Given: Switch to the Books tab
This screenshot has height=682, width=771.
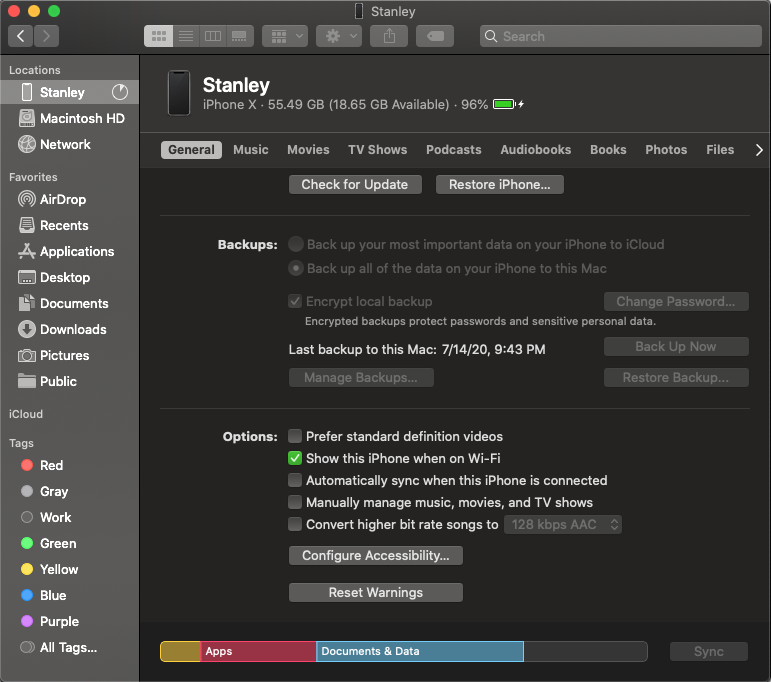Looking at the screenshot, I should [608, 149].
